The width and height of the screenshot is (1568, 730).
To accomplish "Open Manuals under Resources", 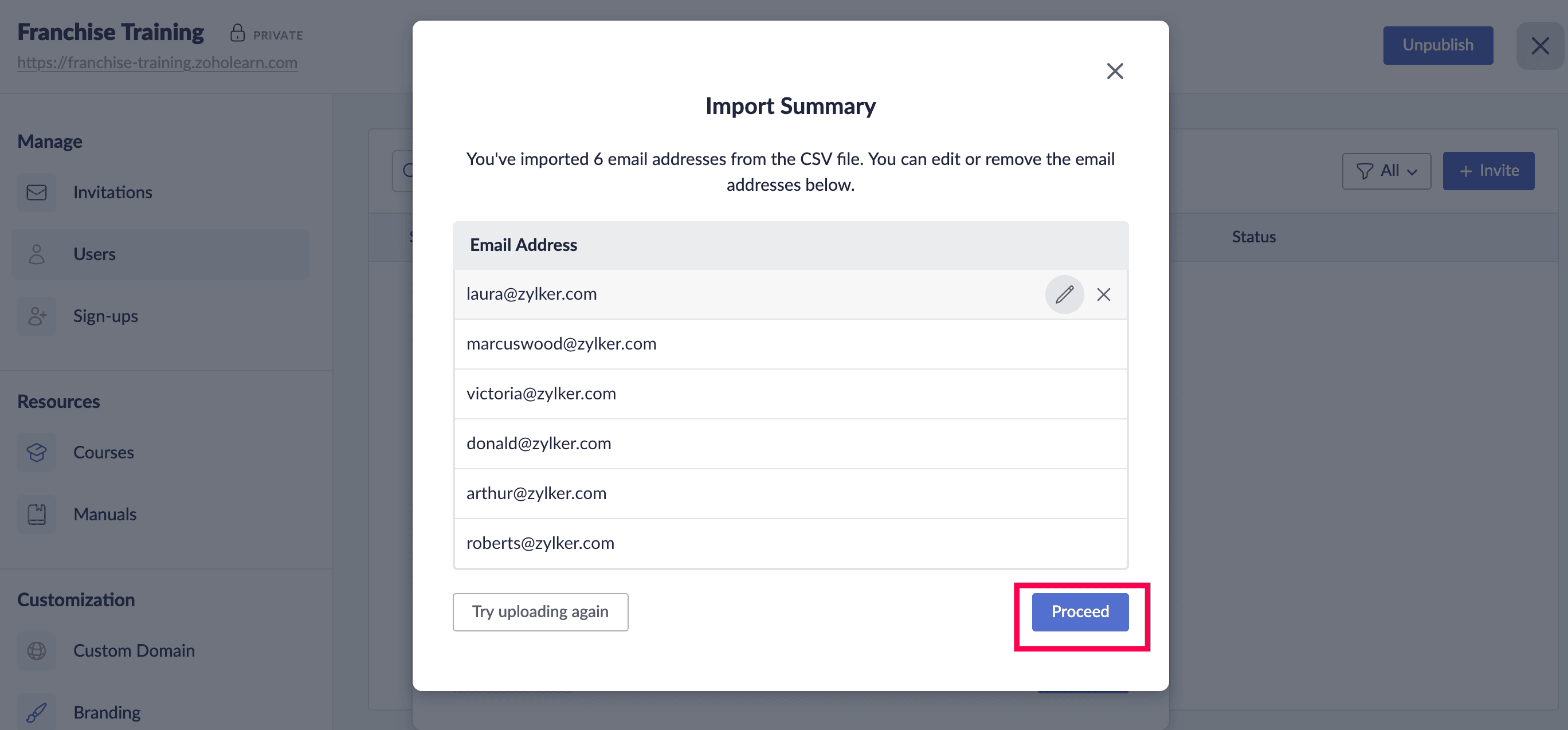I will pos(105,515).
